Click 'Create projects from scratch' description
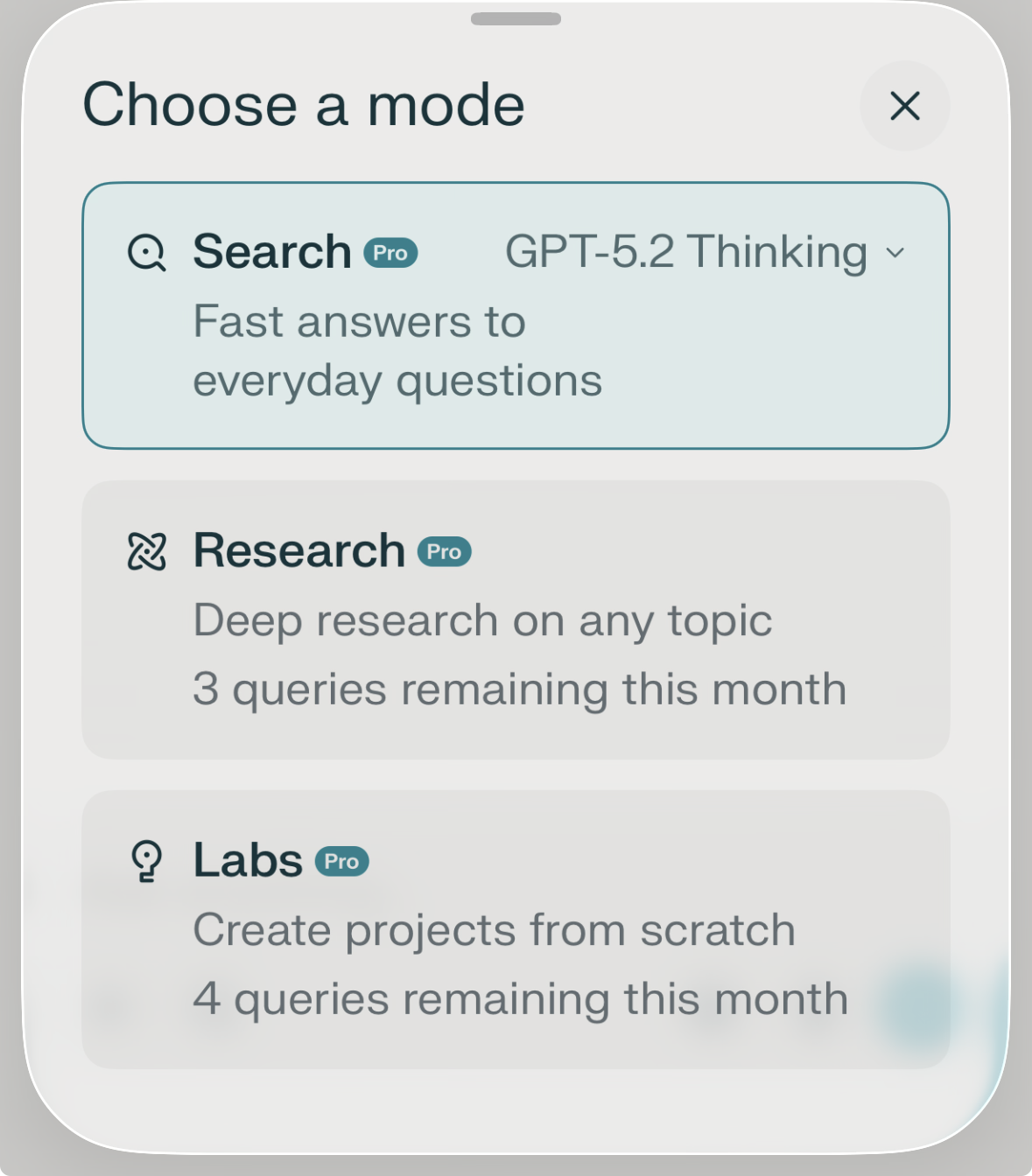The width and height of the screenshot is (1032, 1176). (494, 929)
